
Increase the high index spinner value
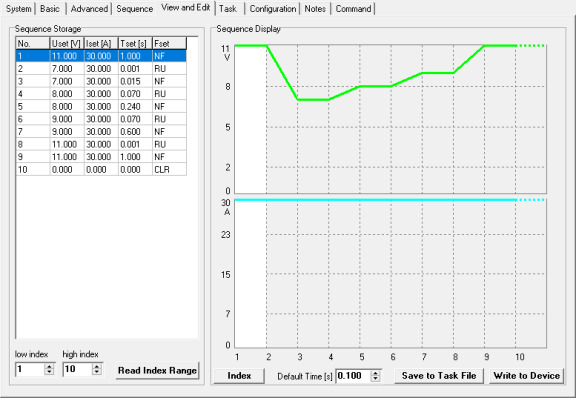pyautogui.click(x=97, y=366)
